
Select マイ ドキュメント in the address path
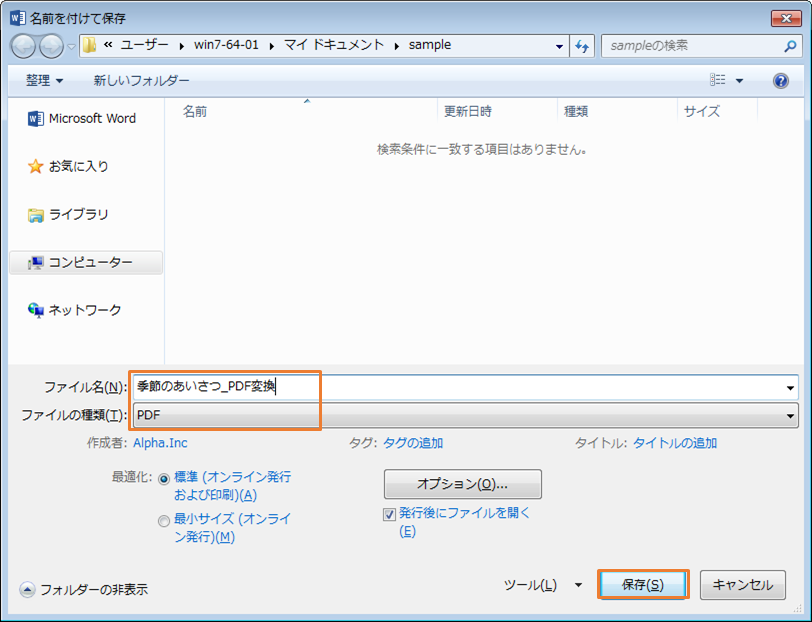pyautogui.click(x=334, y=45)
